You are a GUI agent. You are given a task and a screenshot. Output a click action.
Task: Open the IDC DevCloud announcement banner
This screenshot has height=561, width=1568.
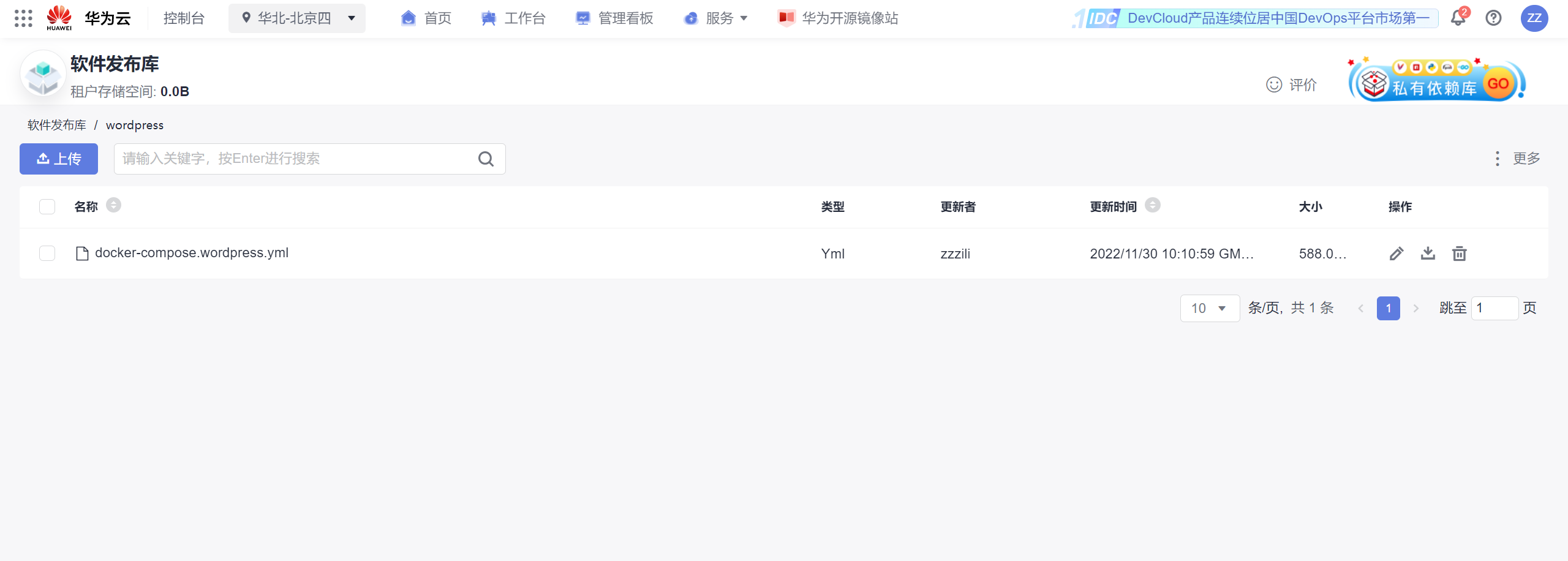point(1255,18)
